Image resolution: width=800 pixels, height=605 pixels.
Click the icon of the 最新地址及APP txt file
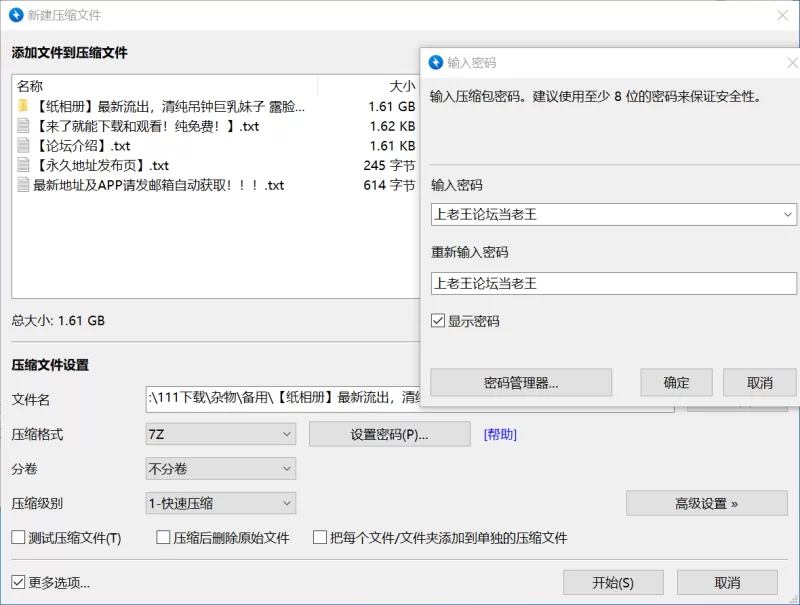click(23, 185)
